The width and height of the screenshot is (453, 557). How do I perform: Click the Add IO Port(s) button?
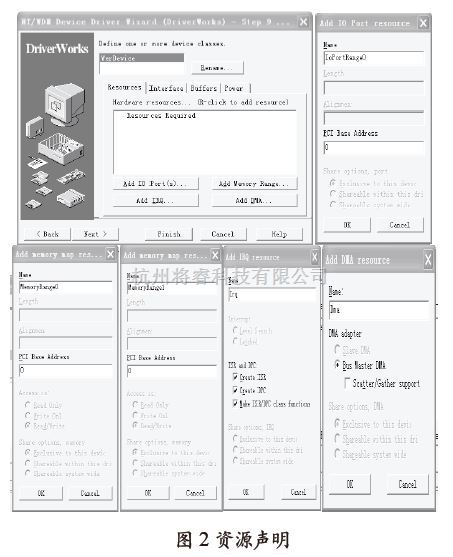155,184
